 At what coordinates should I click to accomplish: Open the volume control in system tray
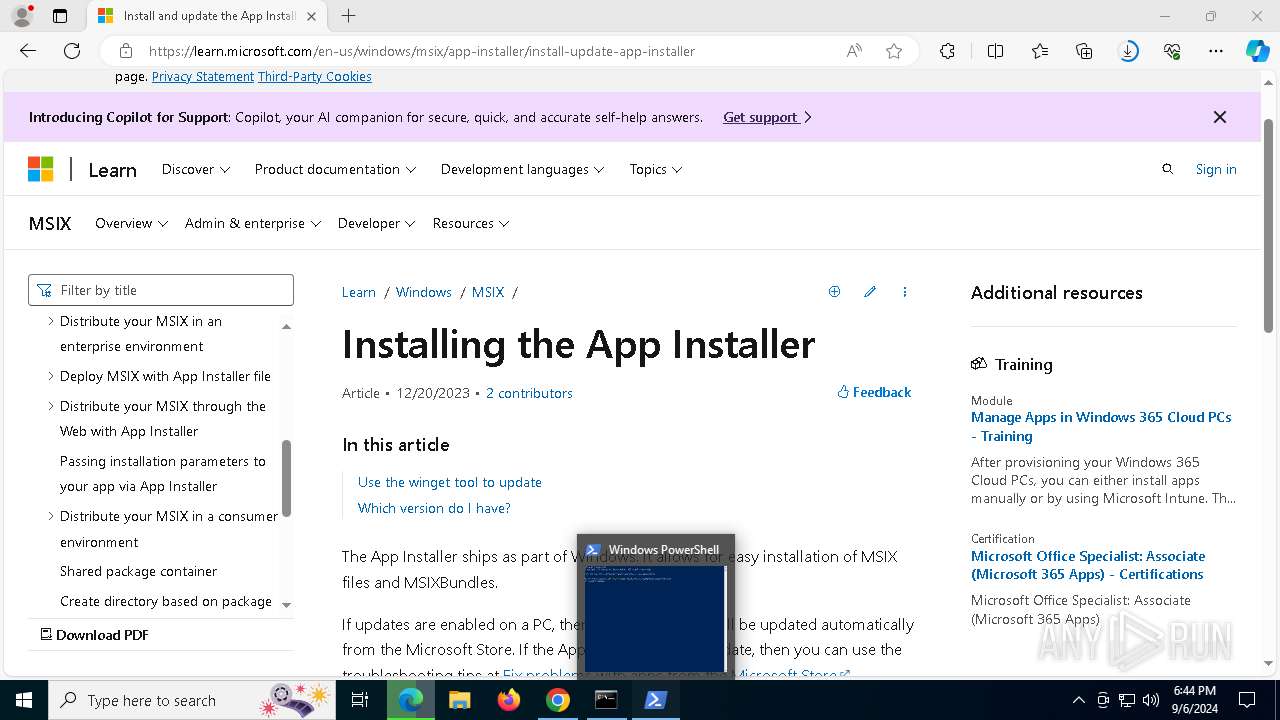click(x=1151, y=700)
